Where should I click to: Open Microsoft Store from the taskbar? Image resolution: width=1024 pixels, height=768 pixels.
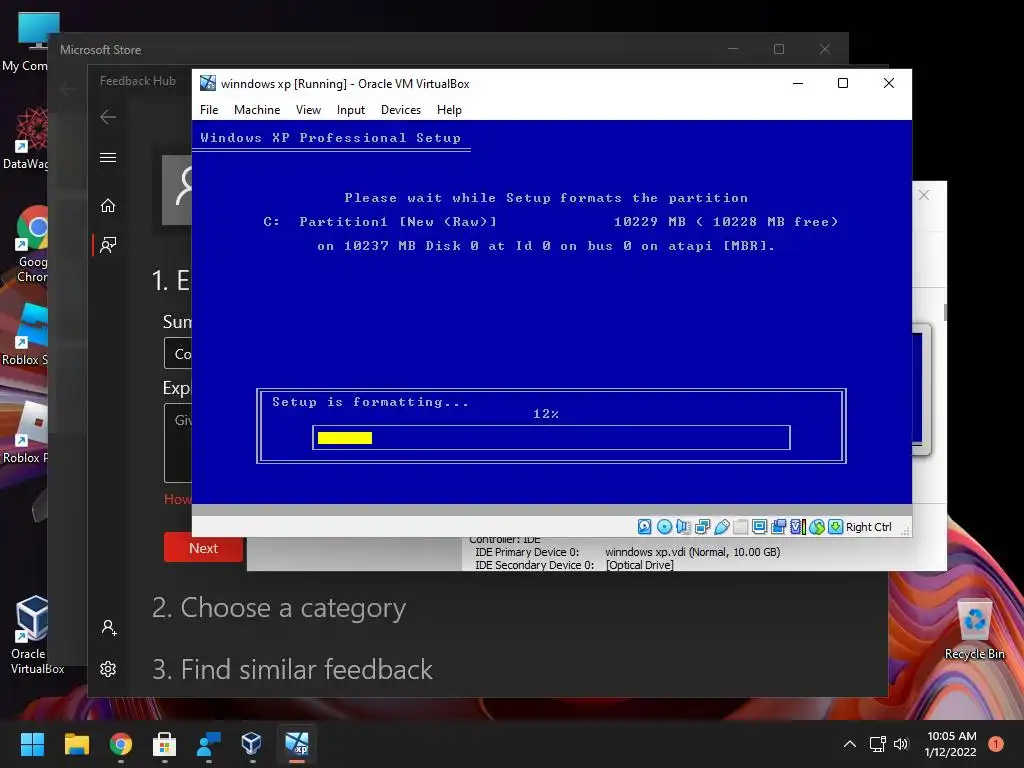tap(165, 744)
